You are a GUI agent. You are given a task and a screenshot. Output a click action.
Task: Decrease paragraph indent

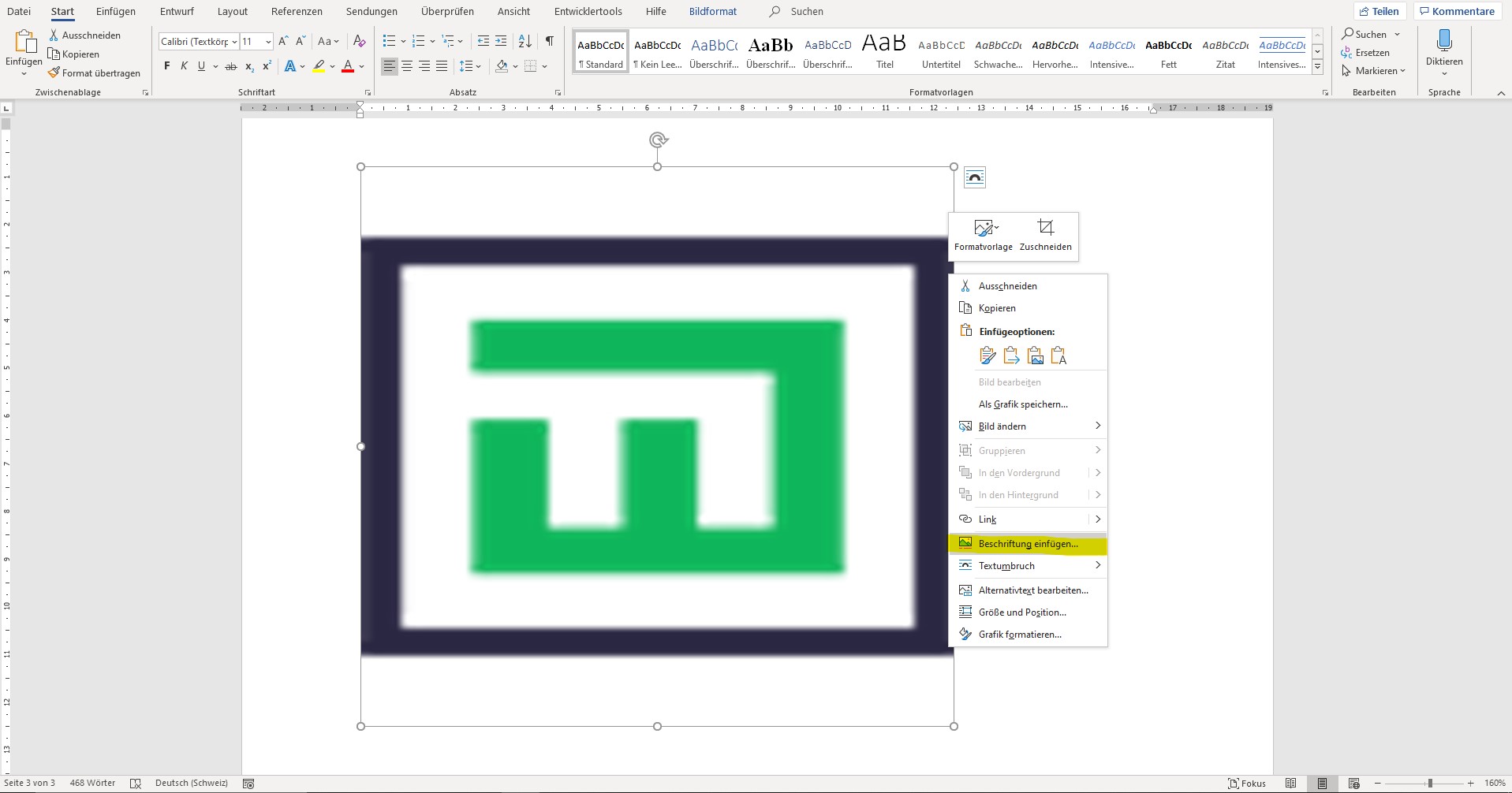click(x=483, y=41)
